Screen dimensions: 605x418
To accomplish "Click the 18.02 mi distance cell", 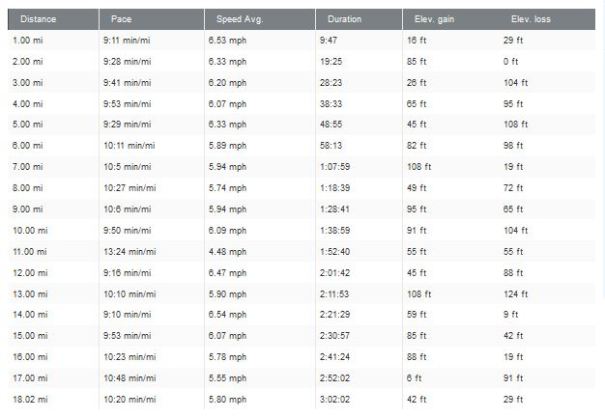I will [28, 401].
